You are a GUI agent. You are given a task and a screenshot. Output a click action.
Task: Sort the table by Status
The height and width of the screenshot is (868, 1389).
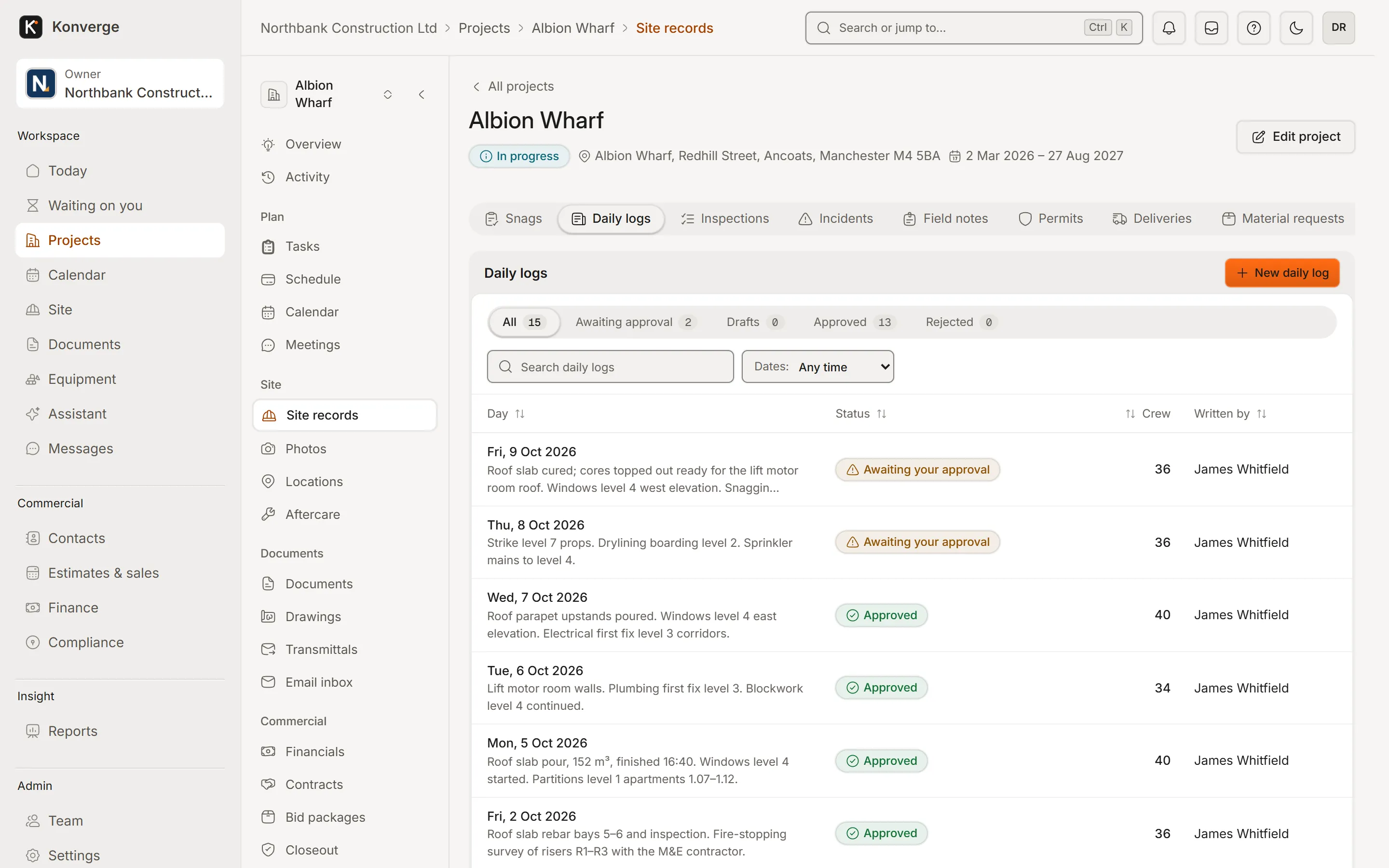click(860, 413)
